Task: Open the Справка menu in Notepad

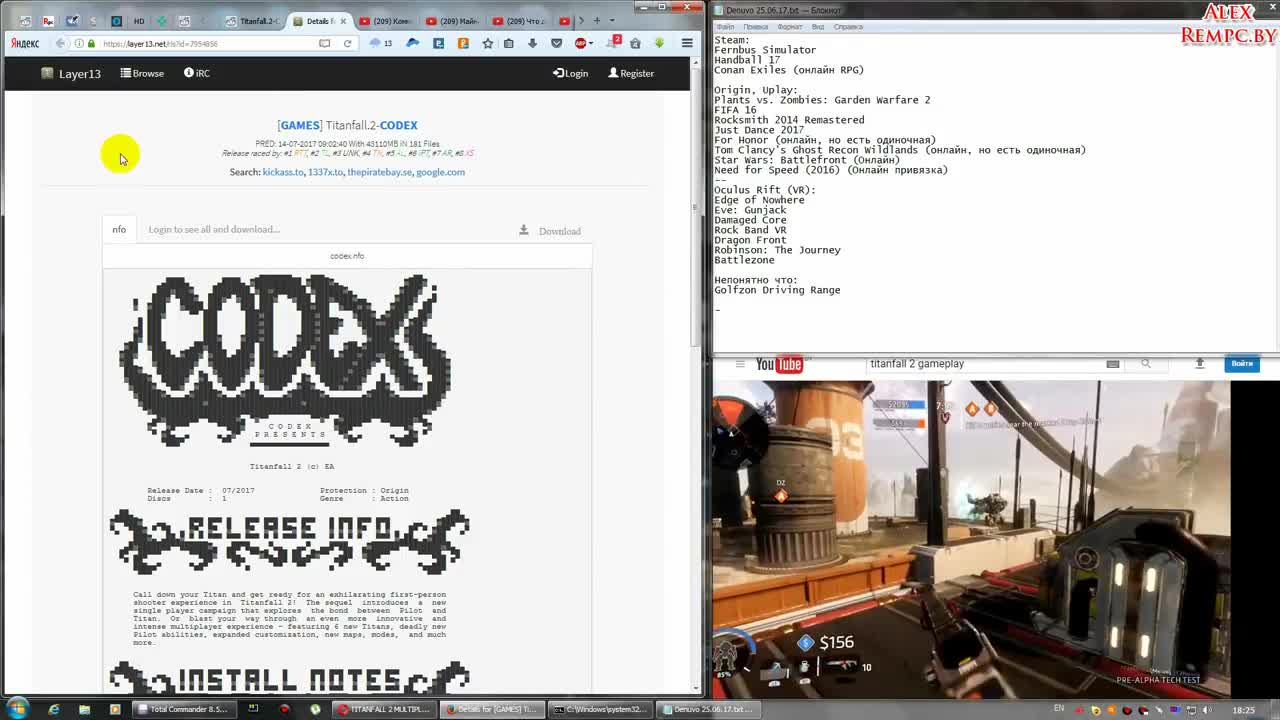Action: click(x=849, y=26)
